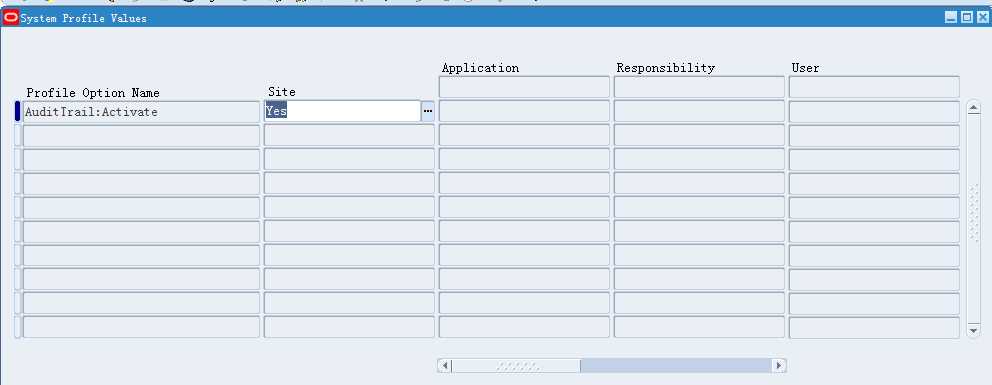Image resolution: width=992 pixels, height=385 pixels.
Task: Click the Site column label
Action: click(282, 92)
